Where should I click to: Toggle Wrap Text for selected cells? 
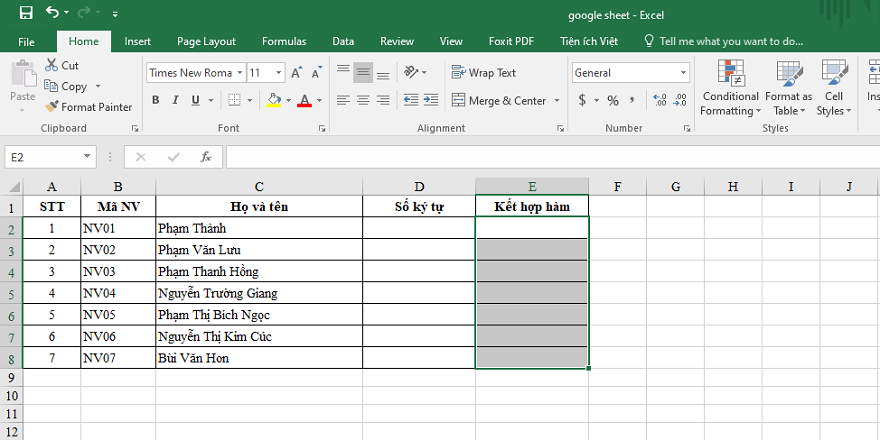point(483,73)
